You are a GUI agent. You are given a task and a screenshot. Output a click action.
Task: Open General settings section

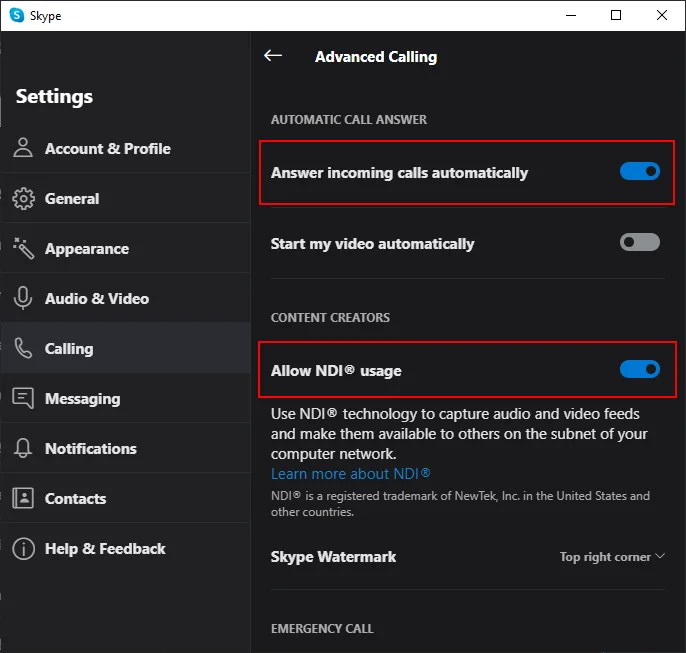point(126,198)
